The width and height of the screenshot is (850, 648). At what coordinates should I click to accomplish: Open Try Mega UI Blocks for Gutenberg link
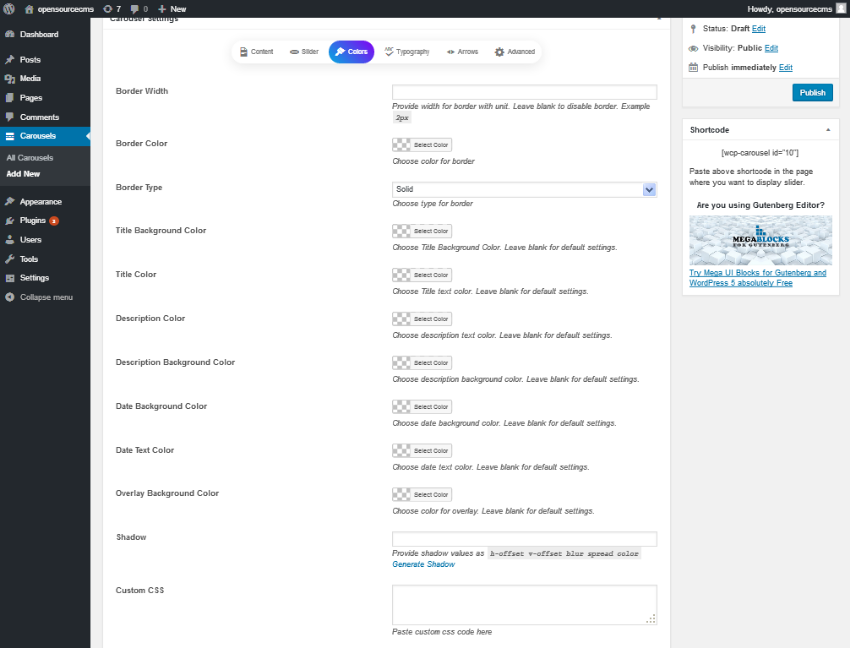[x=757, y=278]
